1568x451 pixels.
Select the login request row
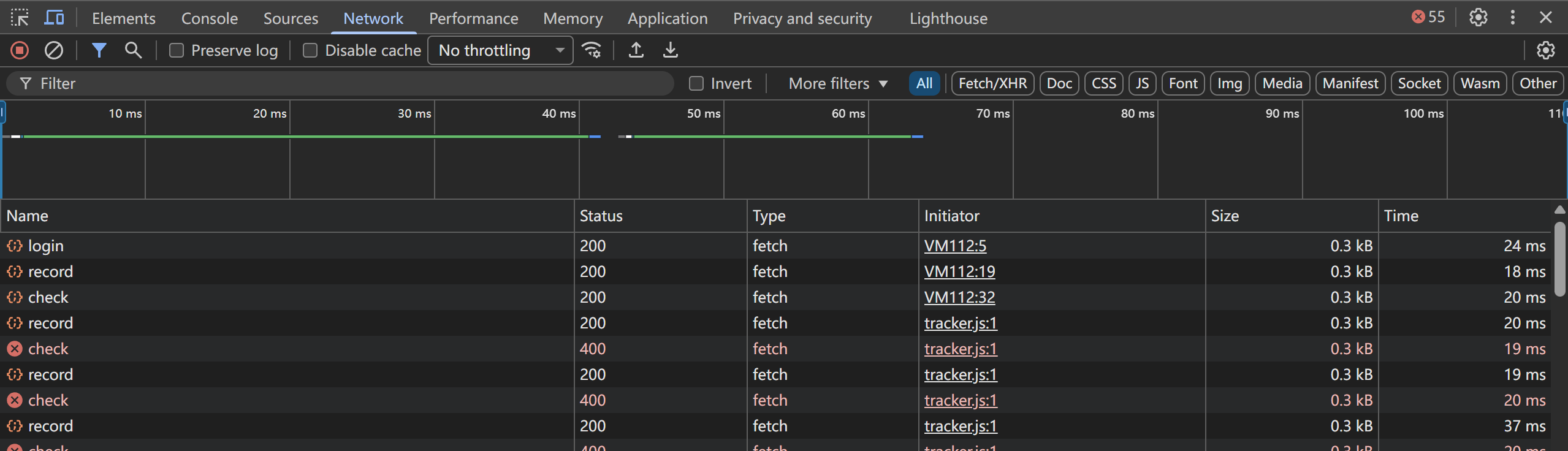tap(775, 246)
